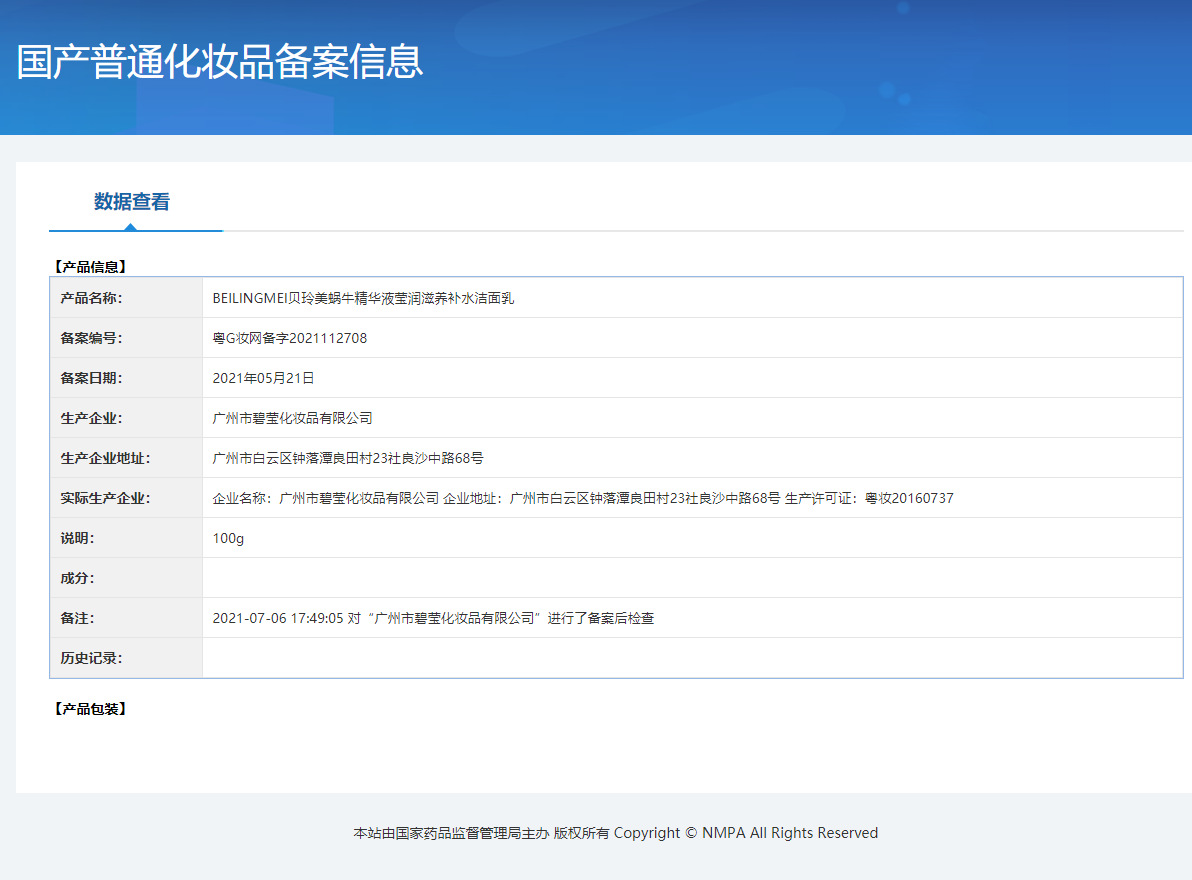The height and width of the screenshot is (880, 1192).
Task: Click the 备注 inspection record text
Action: pyautogui.click(x=433, y=618)
